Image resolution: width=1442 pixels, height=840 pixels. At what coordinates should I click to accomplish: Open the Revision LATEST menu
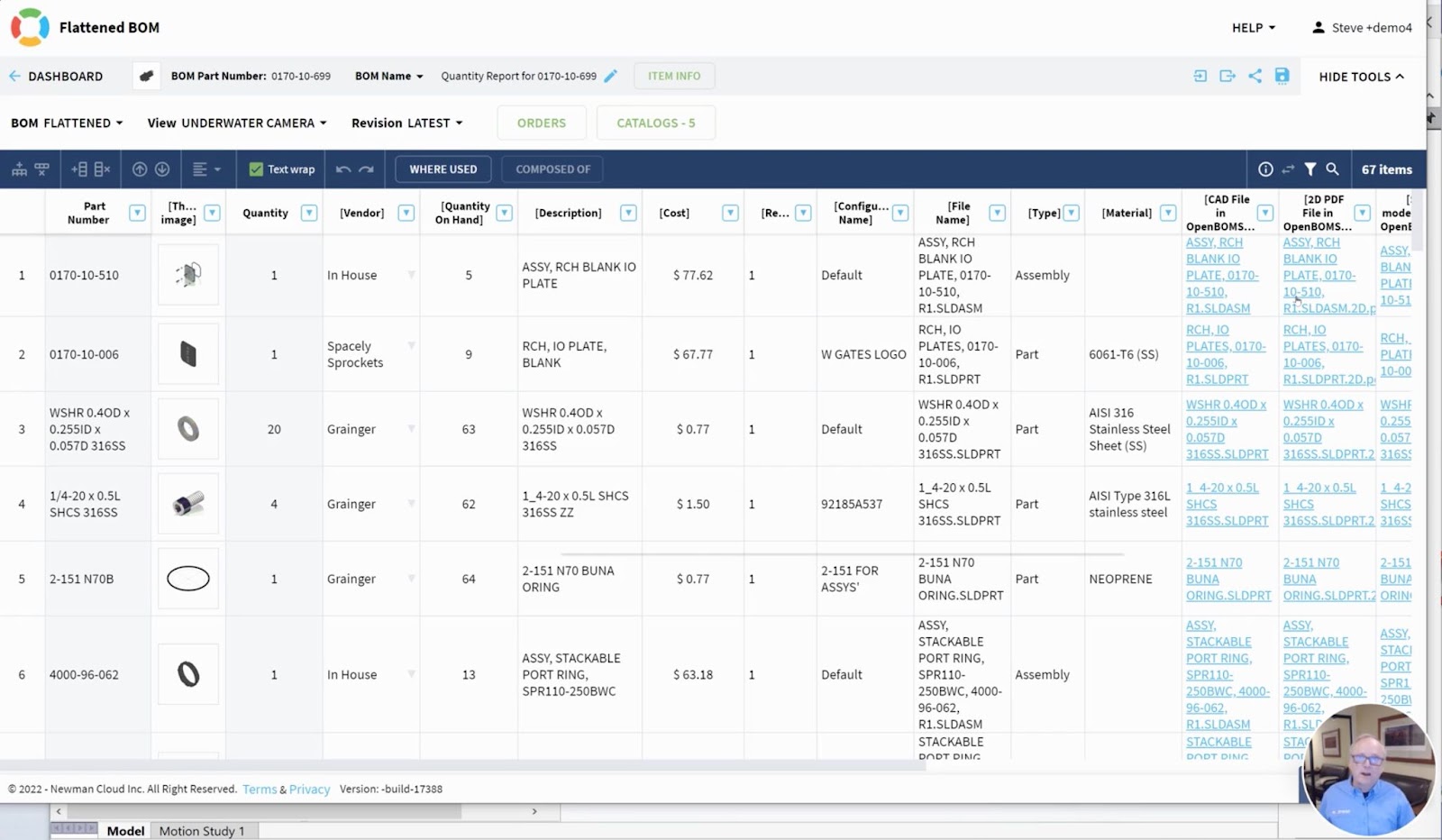[x=406, y=123]
